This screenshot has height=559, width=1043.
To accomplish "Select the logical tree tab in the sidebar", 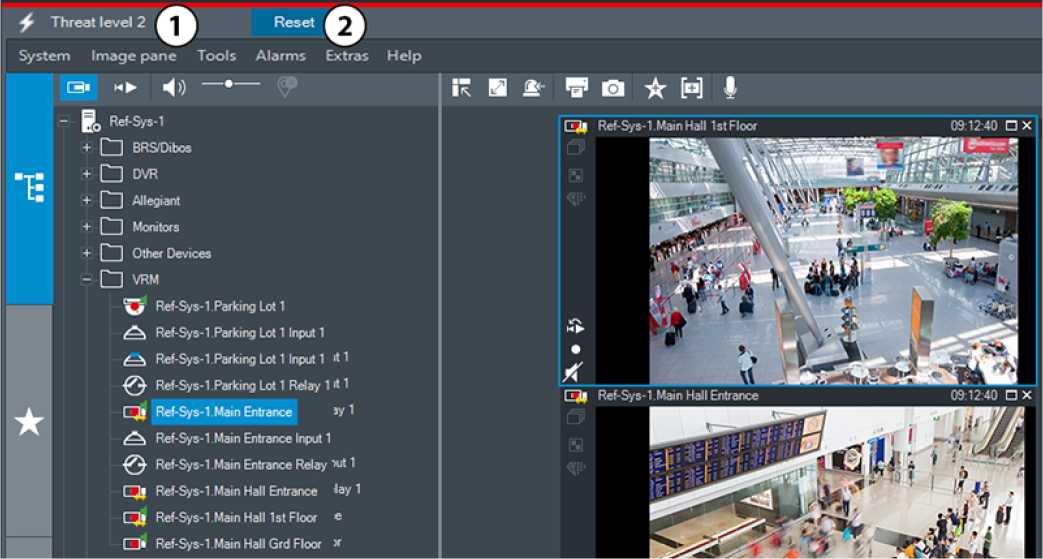I will point(28,187).
